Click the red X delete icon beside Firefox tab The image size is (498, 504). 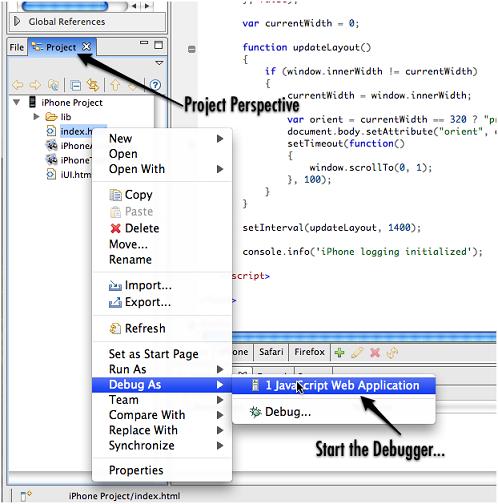[375, 352]
